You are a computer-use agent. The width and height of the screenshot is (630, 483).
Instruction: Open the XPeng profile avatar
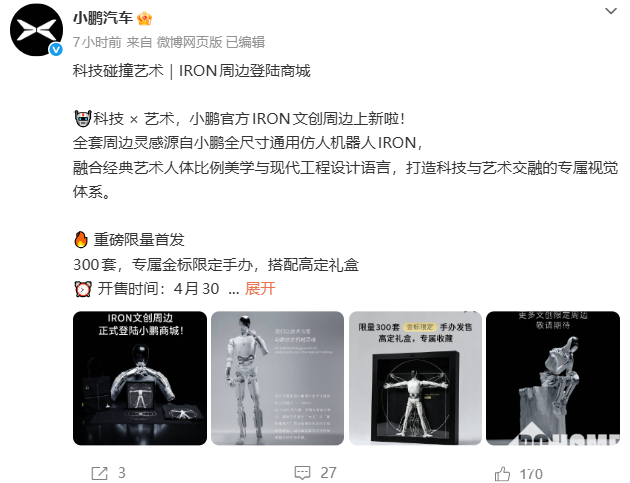coord(36,30)
